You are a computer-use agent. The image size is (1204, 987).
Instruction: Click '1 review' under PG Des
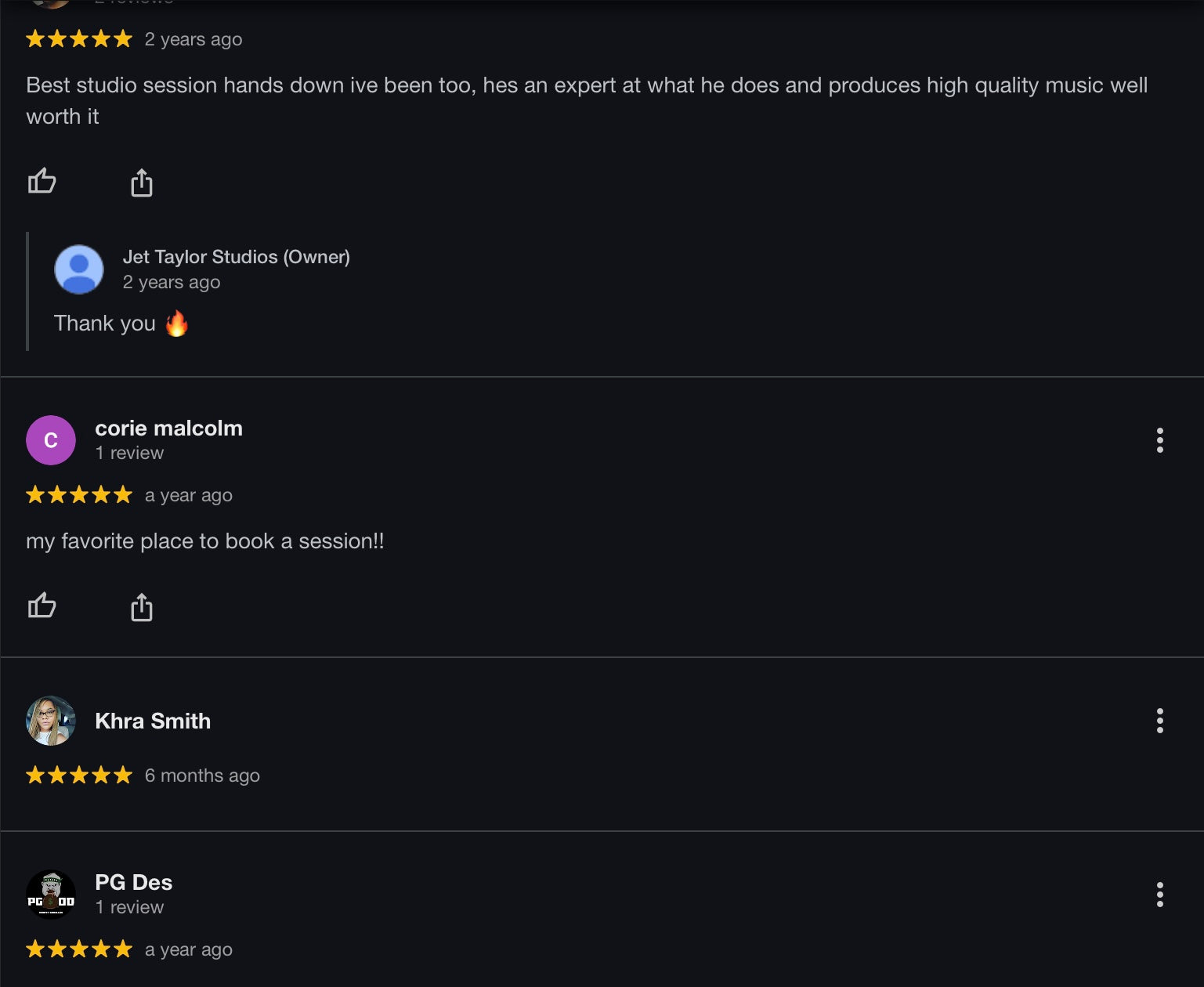pyautogui.click(x=129, y=907)
